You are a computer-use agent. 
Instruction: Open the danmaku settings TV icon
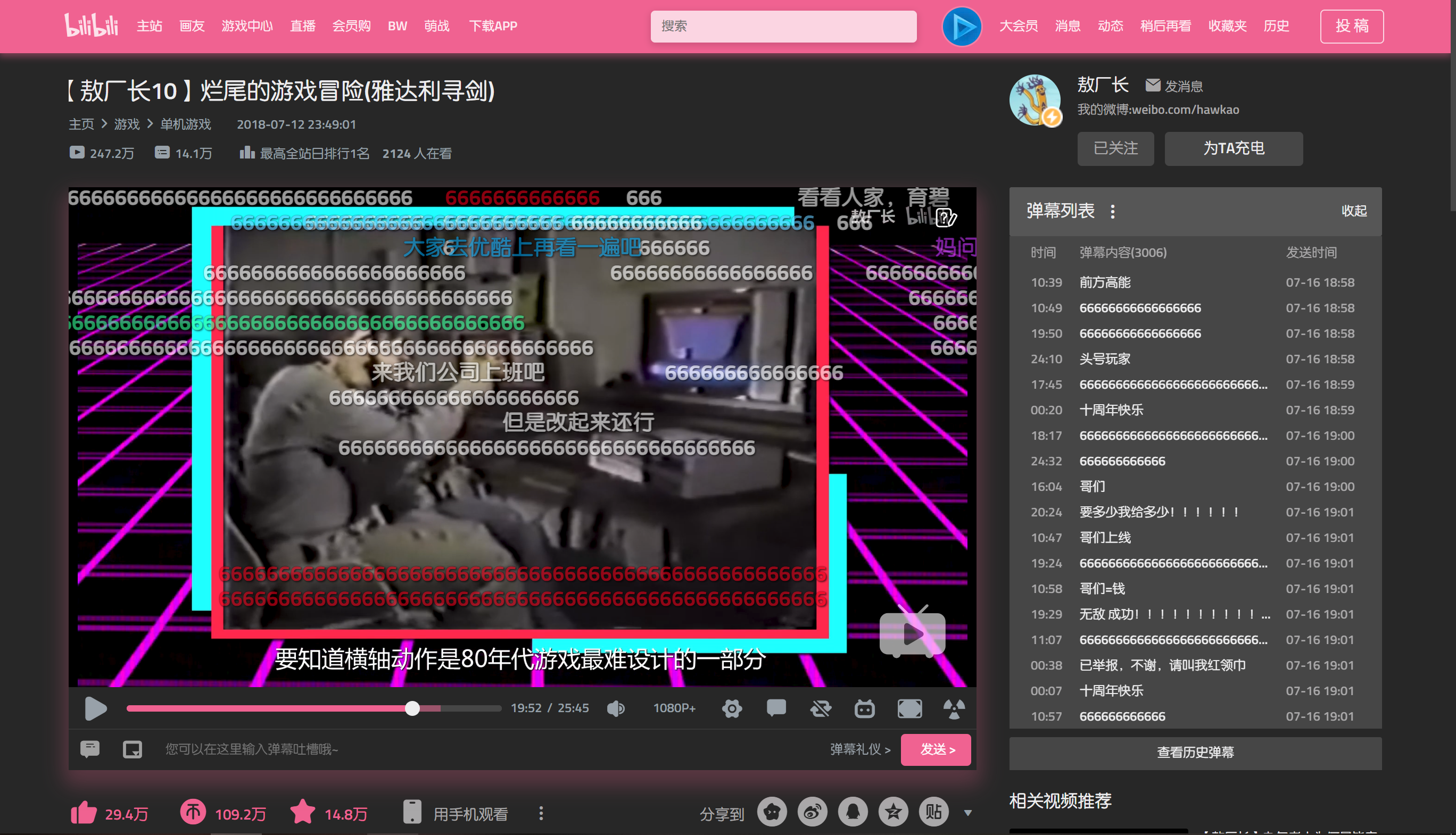click(x=865, y=708)
